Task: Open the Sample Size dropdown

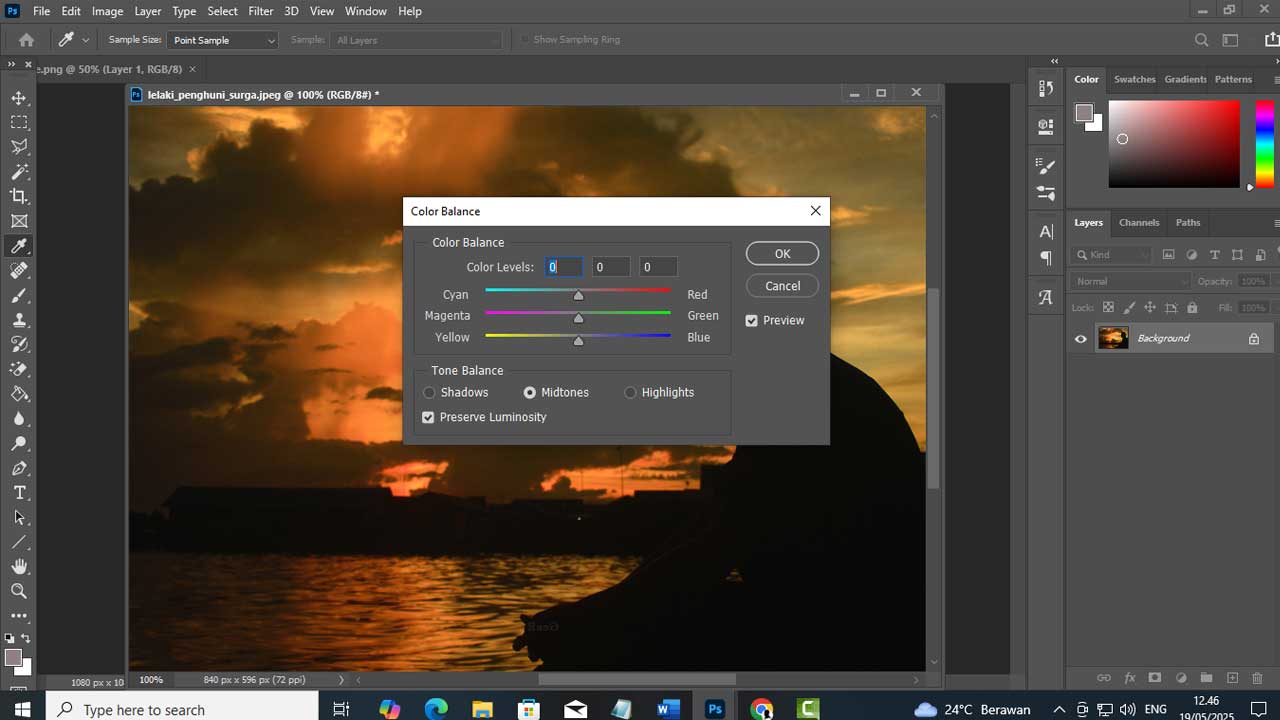Action: [x=222, y=40]
